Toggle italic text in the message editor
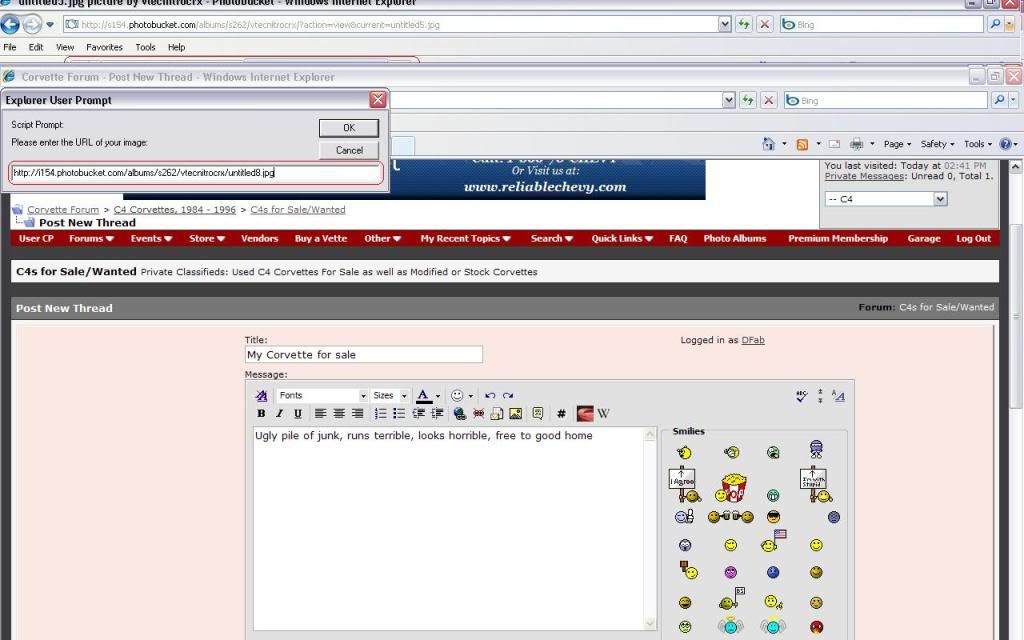This screenshot has height=640, width=1024. 279,413
